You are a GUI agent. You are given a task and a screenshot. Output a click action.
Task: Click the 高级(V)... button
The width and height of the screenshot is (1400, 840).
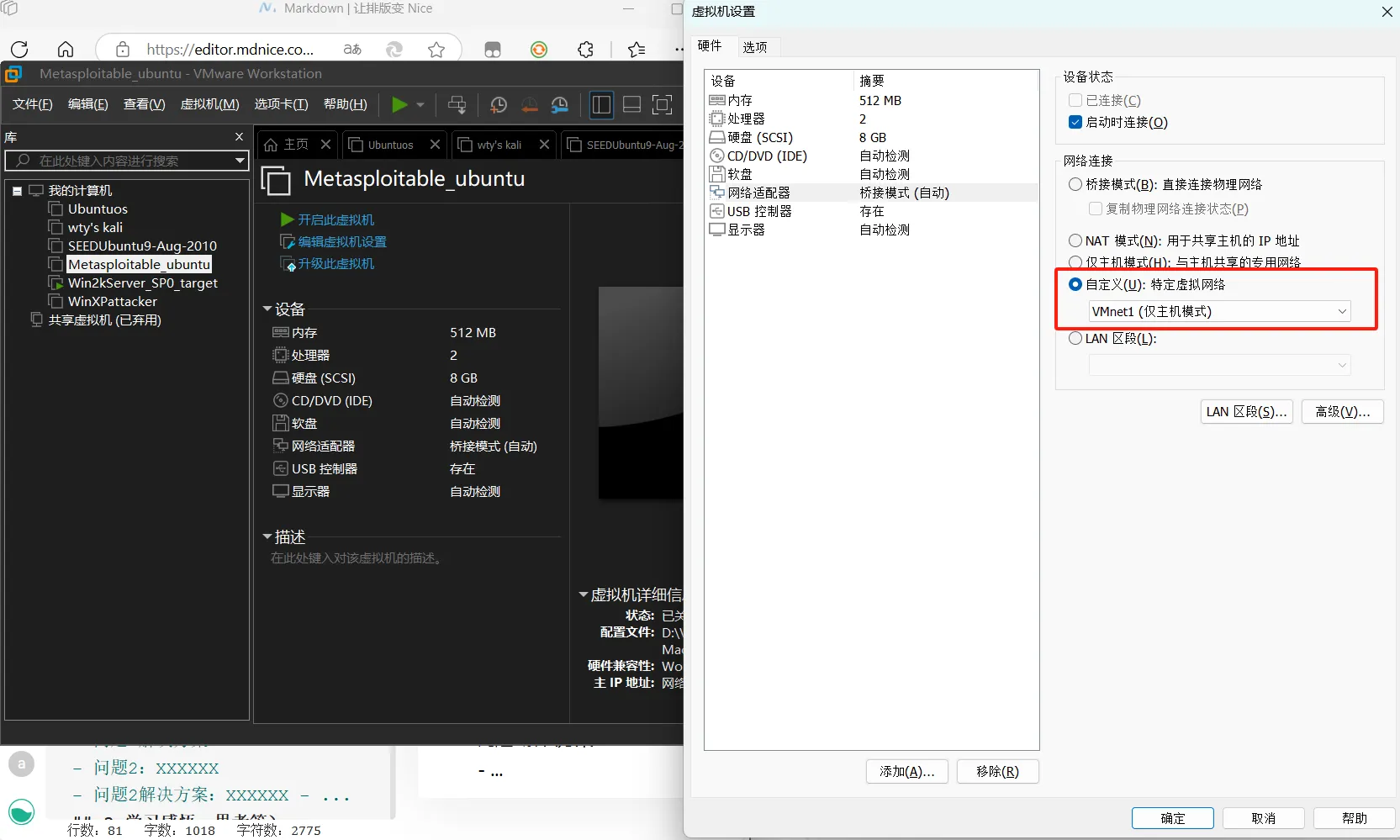pos(1343,411)
